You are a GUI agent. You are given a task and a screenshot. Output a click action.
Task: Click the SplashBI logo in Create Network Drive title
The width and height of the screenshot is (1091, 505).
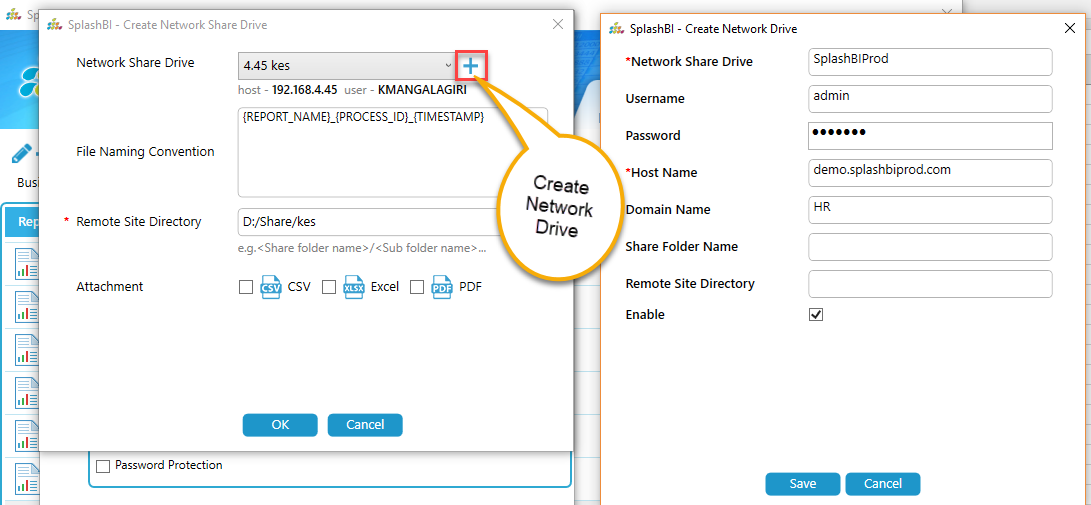pyautogui.click(x=615, y=29)
